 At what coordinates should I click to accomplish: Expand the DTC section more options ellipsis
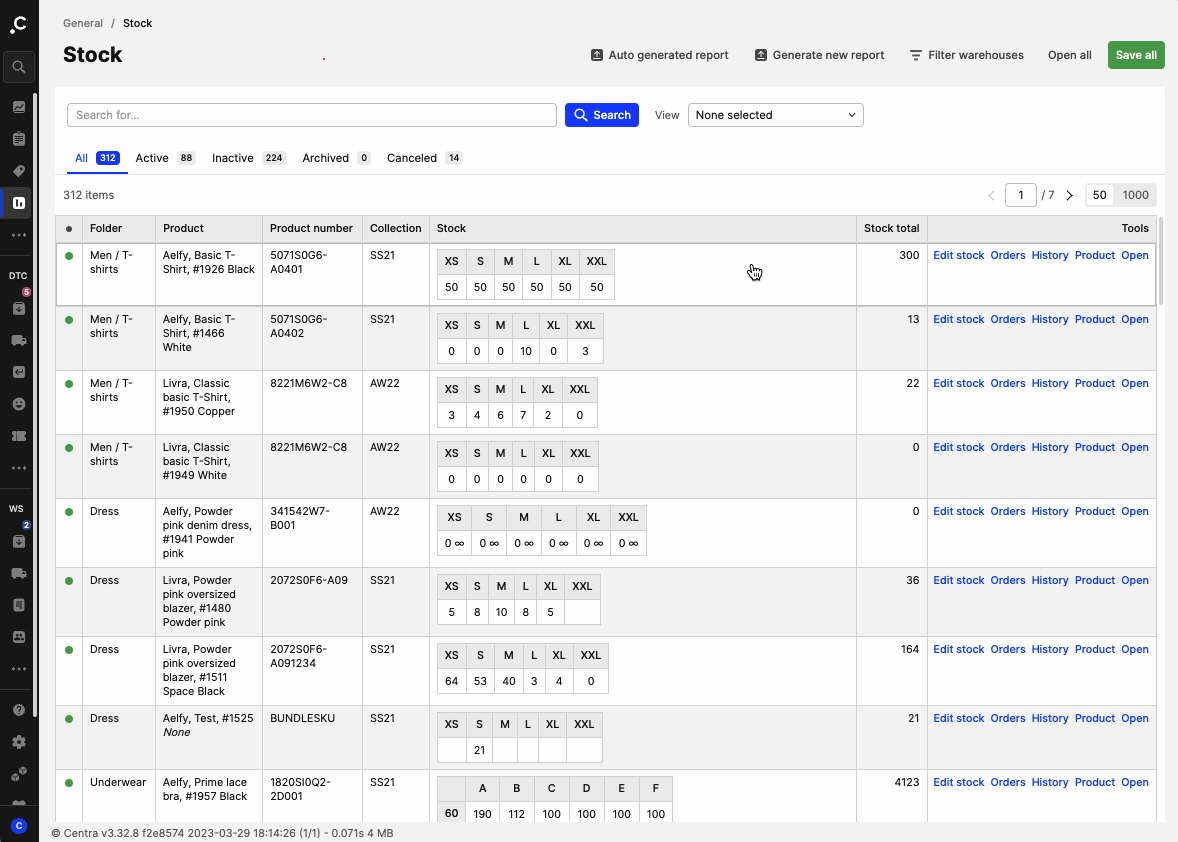18,468
